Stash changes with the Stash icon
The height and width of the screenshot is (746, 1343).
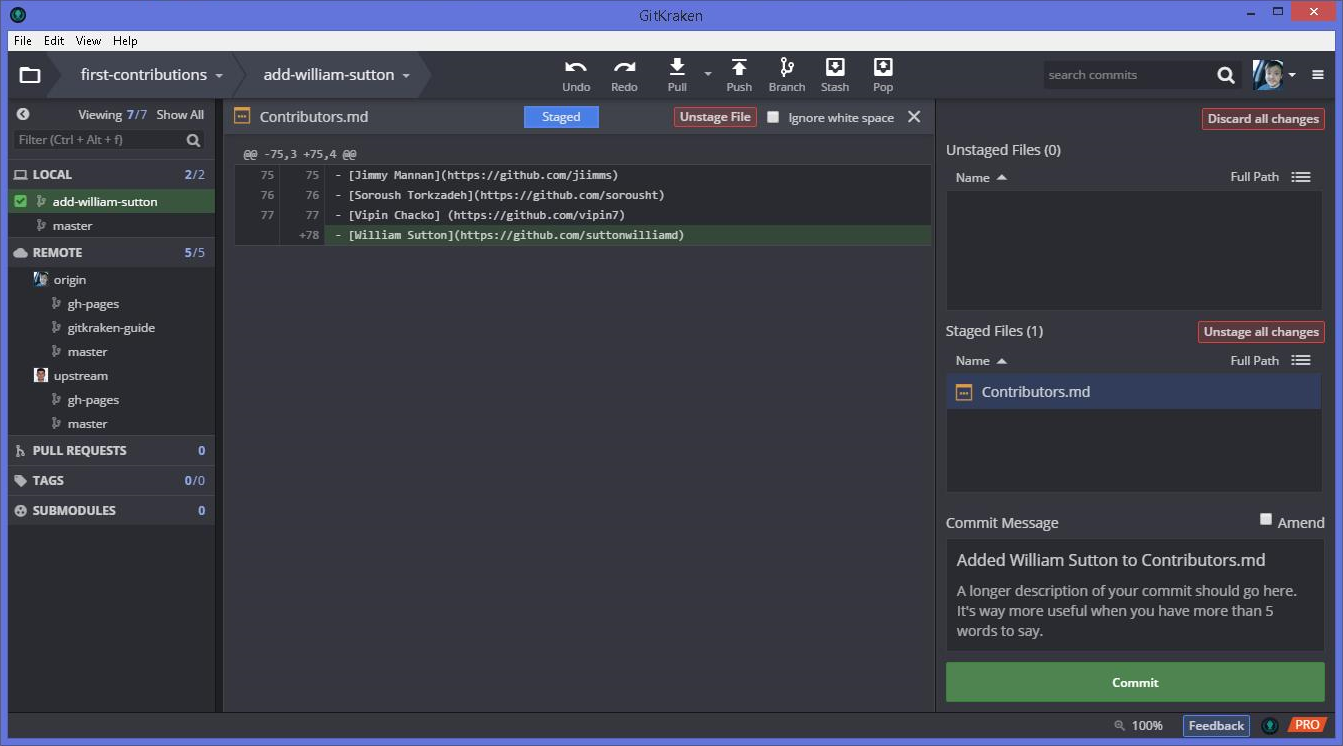835,67
